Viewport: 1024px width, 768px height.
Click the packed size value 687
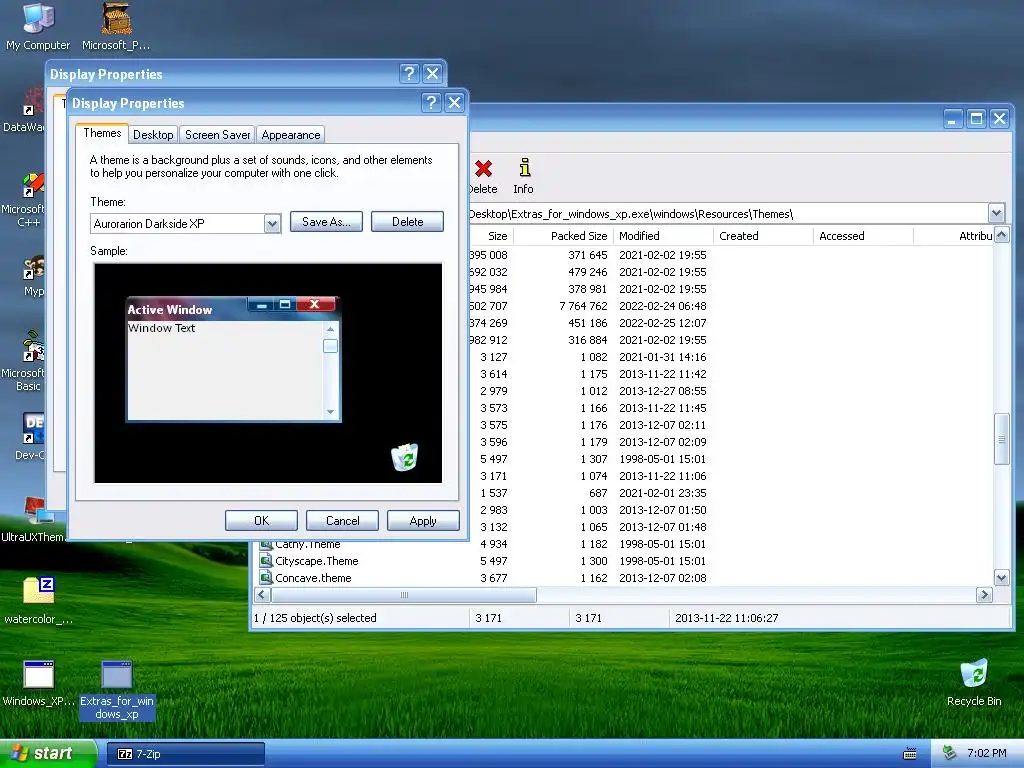tap(598, 493)
